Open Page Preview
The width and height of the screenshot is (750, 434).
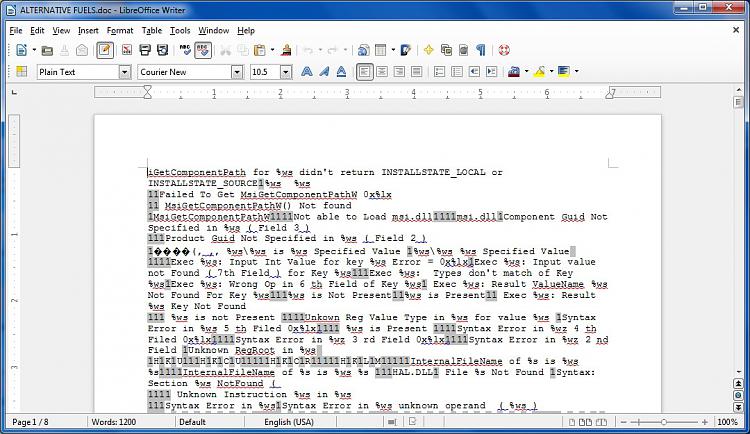tap(163, 50)
